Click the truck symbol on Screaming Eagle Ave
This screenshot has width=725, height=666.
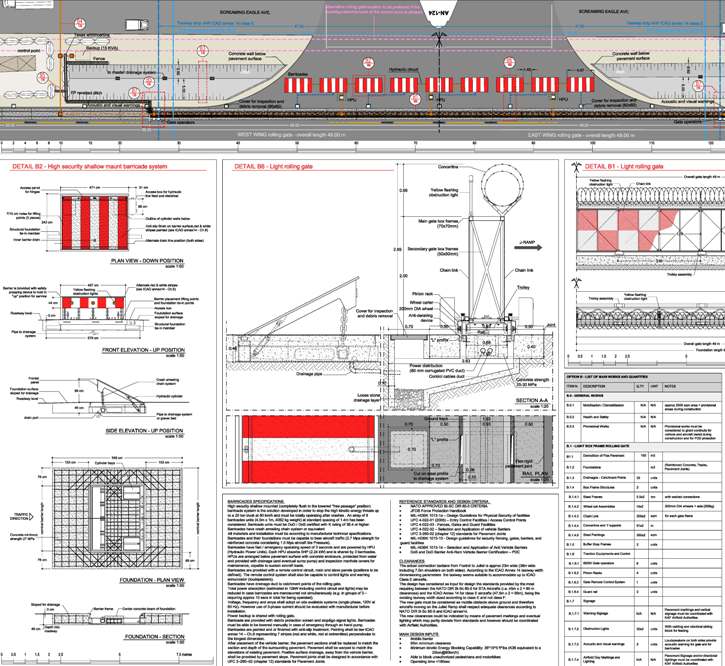click(x=137, y=25)
